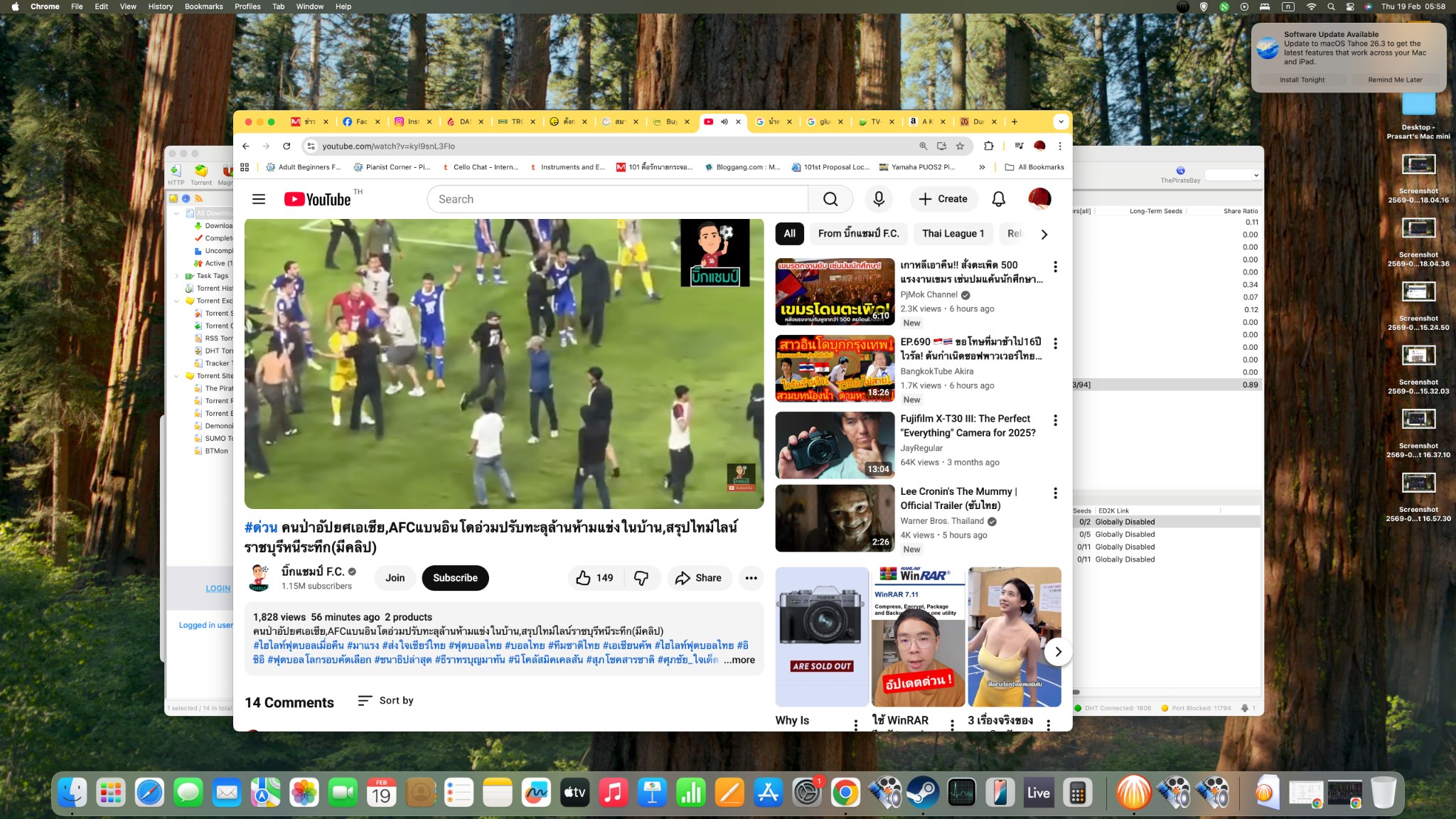Open the Lee Cronin's The Mummy trailer thumbnail
The height and width of the screenshot is (819, 1456).
835,518
